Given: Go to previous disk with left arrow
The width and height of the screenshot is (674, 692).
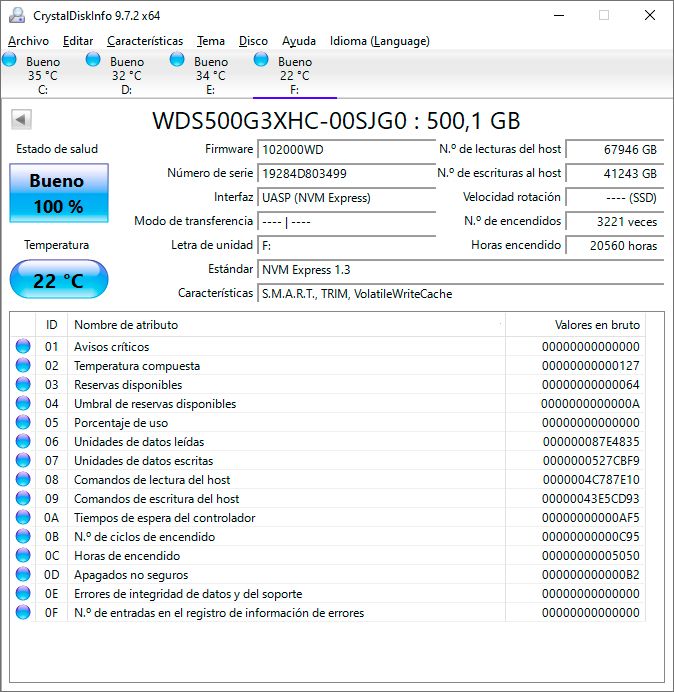Looking at the screenshot, I should point(21,119).
